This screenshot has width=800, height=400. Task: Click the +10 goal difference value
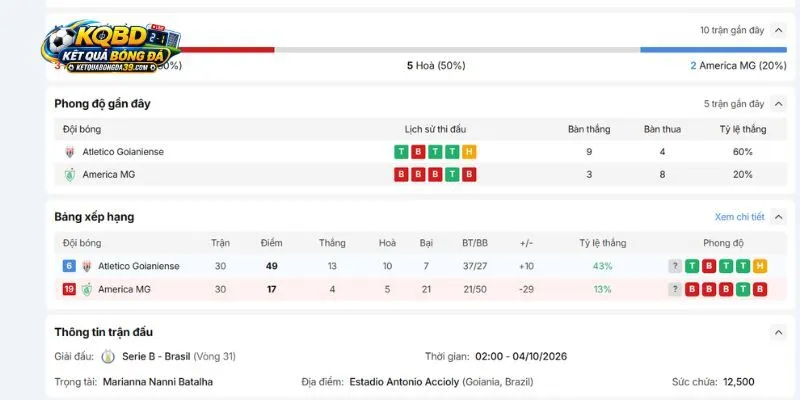tap(527, 266)
